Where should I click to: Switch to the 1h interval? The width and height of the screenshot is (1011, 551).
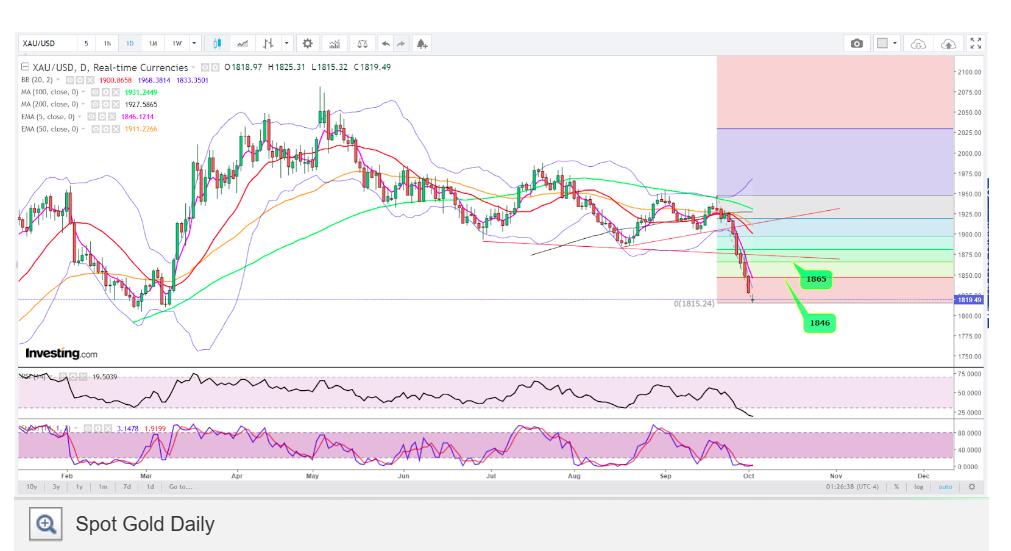coord(107,43)
